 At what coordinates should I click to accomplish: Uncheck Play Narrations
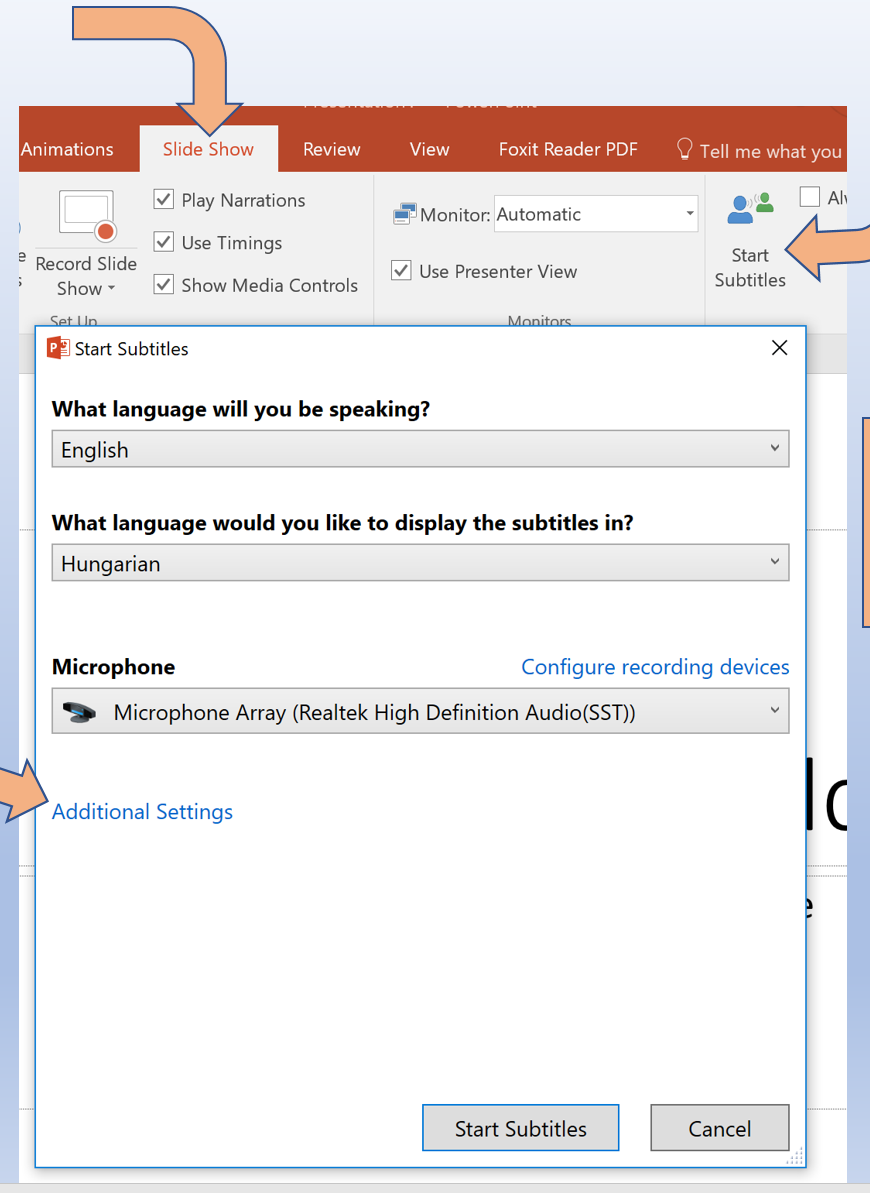(x=163, y=199)
